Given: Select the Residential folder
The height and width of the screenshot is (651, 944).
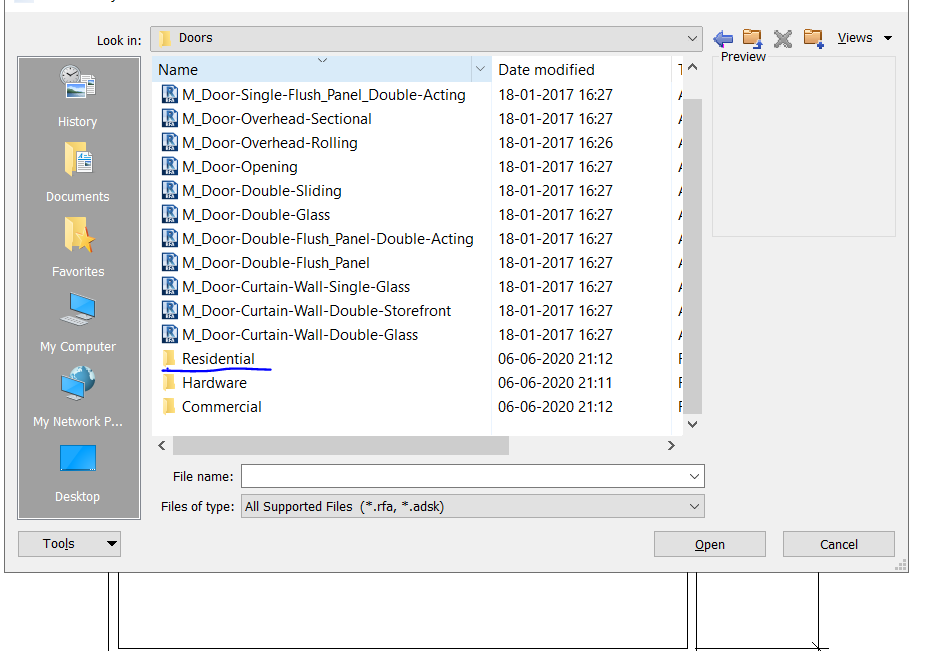Looking at the screenshot, I should [x=217, y=359].
